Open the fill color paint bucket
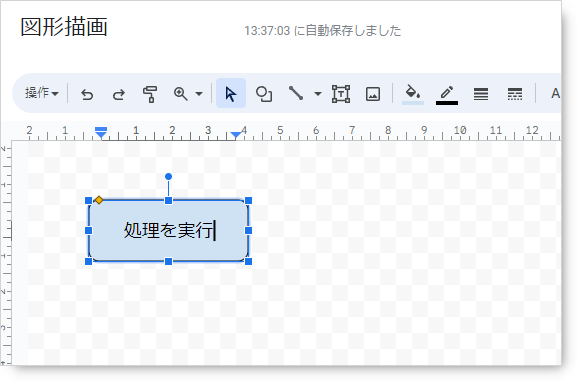Viewport: 577px width, 381px height. 413,94
